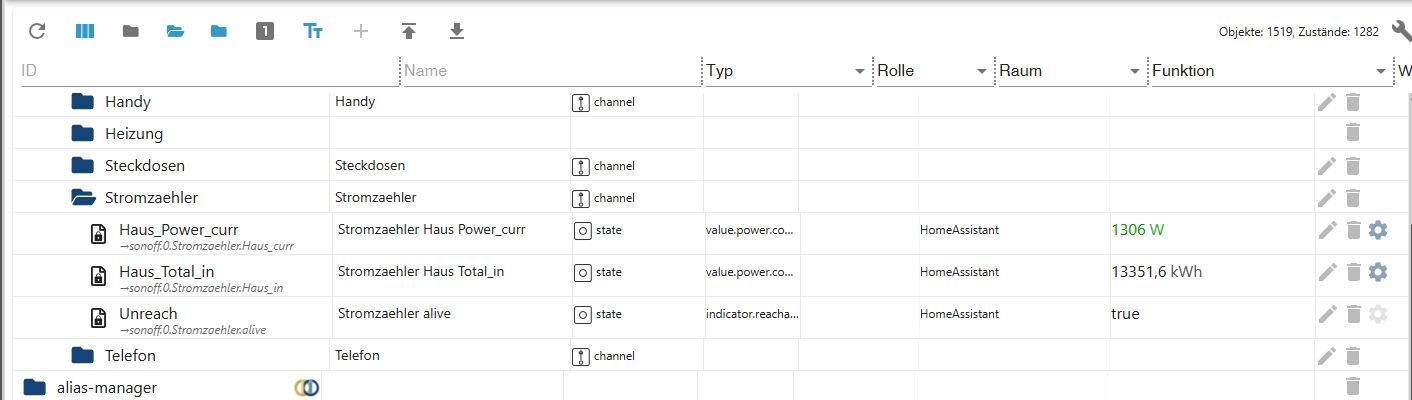The image size is (1412, 400).
Task: Click the pencil edit icon for Handy
Action: (1327, 102)
